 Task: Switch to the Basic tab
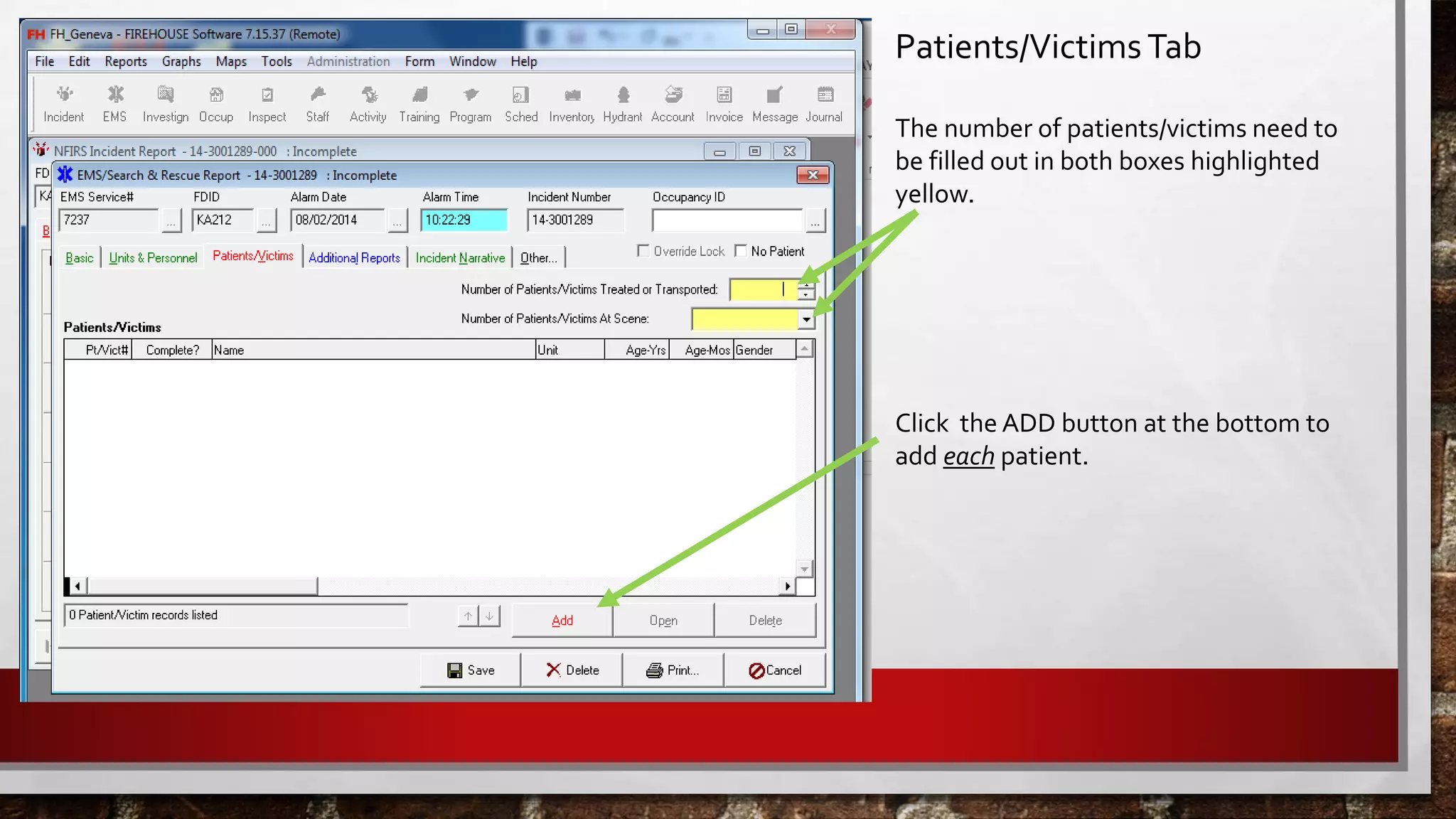(79, 258)
